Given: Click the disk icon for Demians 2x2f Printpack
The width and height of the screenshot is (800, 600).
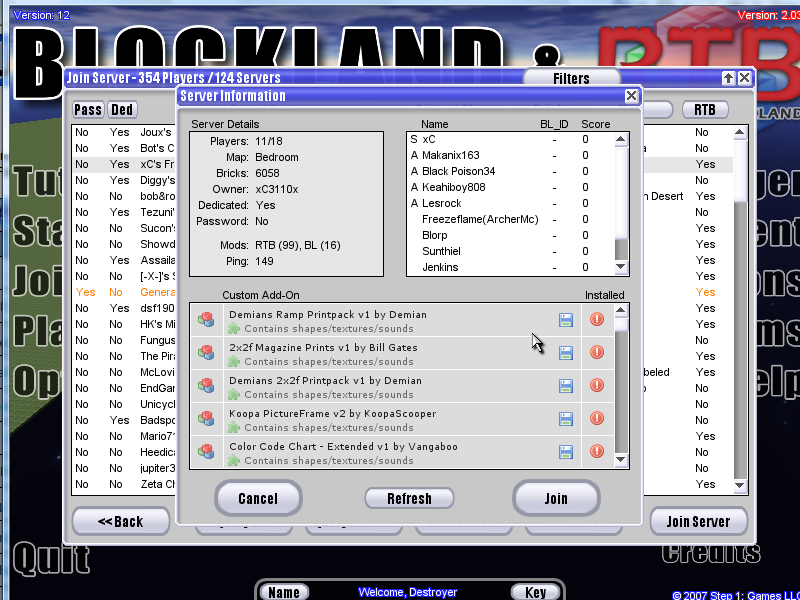Looking at the screenshot, I should click(x=565, y=386).
